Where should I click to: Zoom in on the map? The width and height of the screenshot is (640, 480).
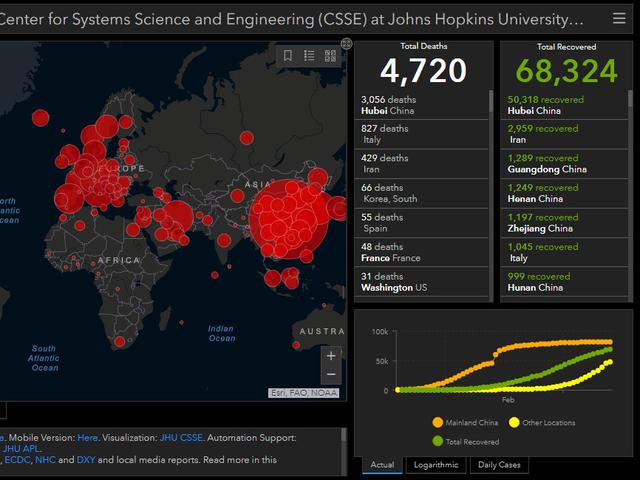point(331,356)
